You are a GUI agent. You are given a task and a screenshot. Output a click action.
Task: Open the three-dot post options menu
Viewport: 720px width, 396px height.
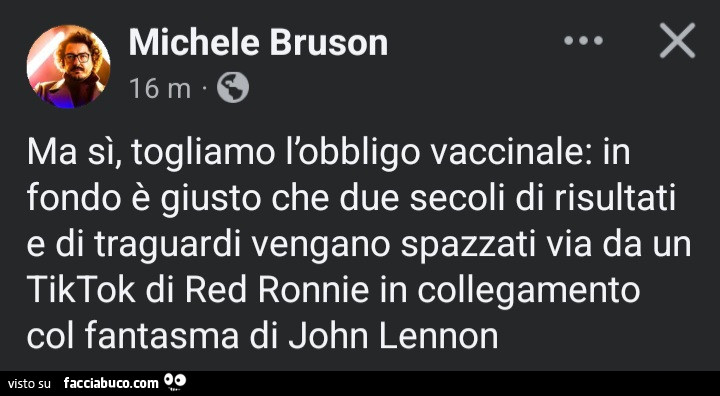click(x=584, y=40)
